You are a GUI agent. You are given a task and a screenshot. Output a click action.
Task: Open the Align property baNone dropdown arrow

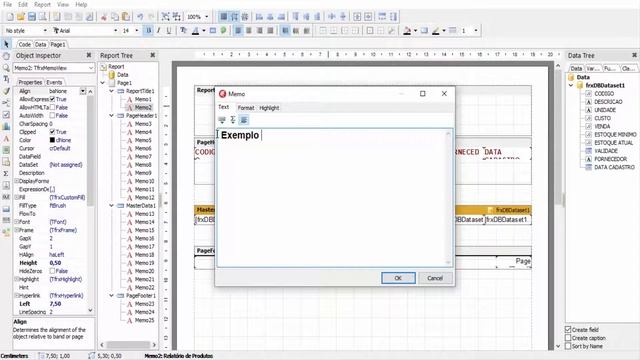click(83, 91)
